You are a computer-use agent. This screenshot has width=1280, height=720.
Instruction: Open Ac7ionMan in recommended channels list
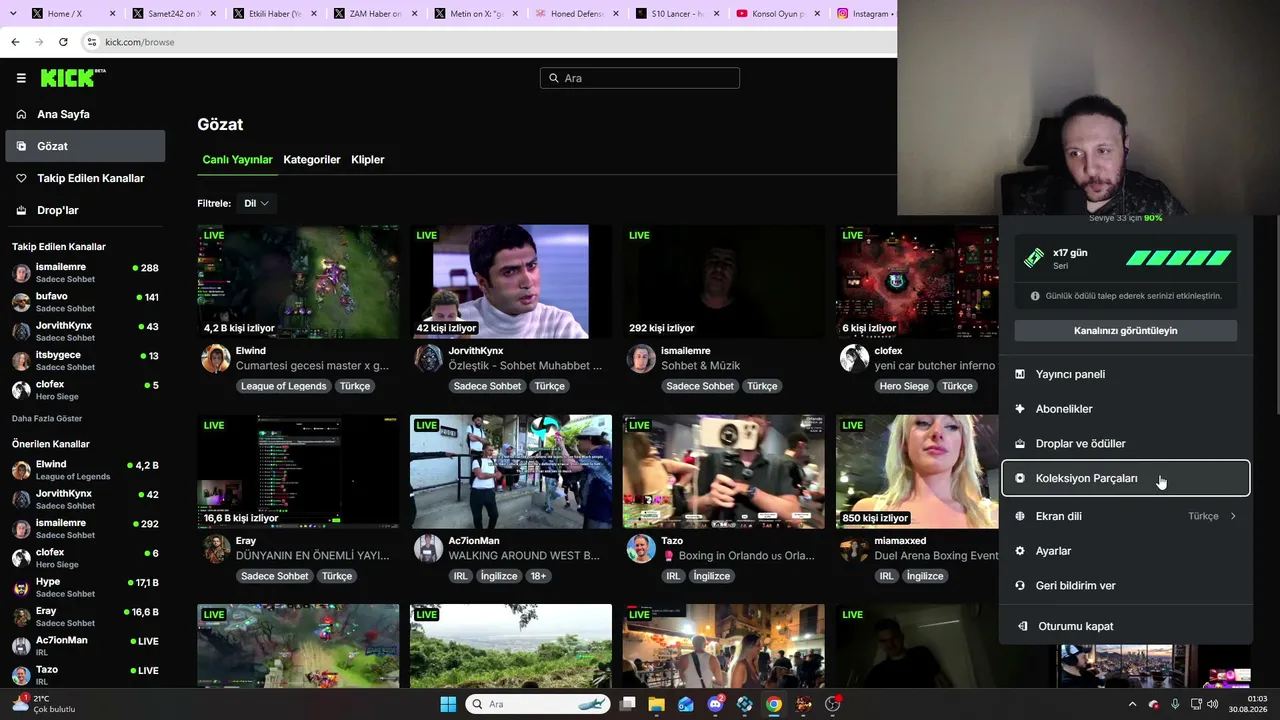[x=85, y=646]
